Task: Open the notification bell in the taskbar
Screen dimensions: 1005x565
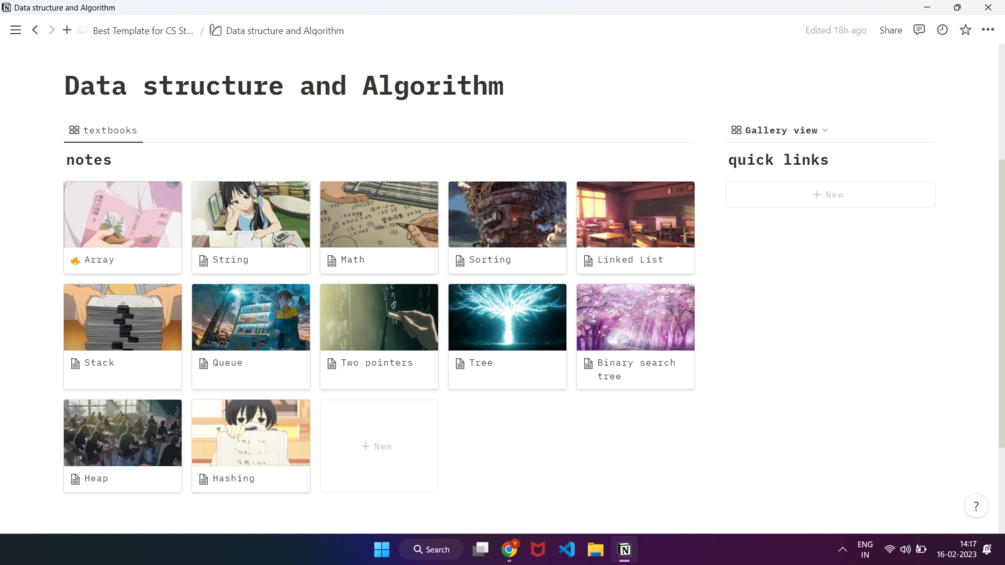Action: pyautogui.click(x=987, y=549)
